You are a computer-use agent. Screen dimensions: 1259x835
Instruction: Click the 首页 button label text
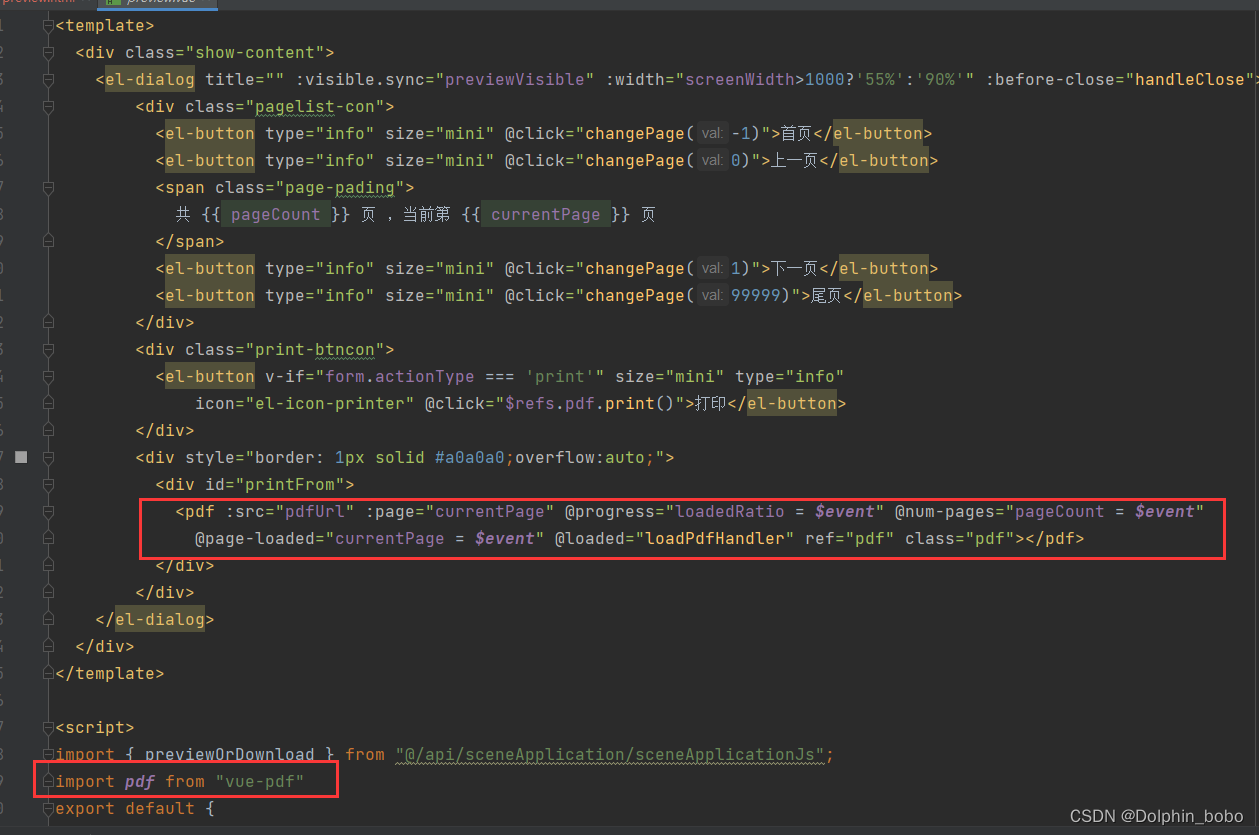795,133
